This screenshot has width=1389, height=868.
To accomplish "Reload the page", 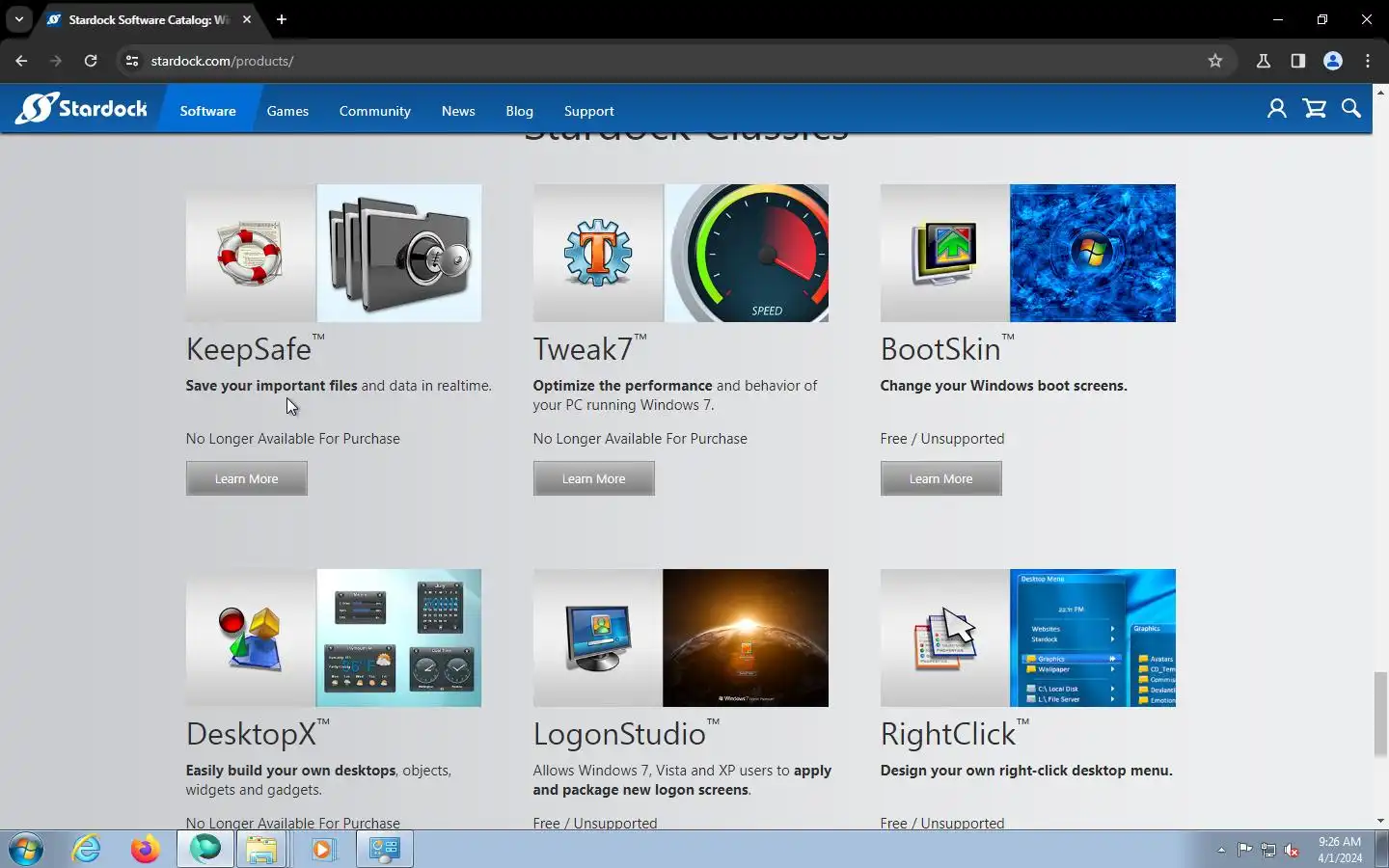I will click(x=91, y=61).
